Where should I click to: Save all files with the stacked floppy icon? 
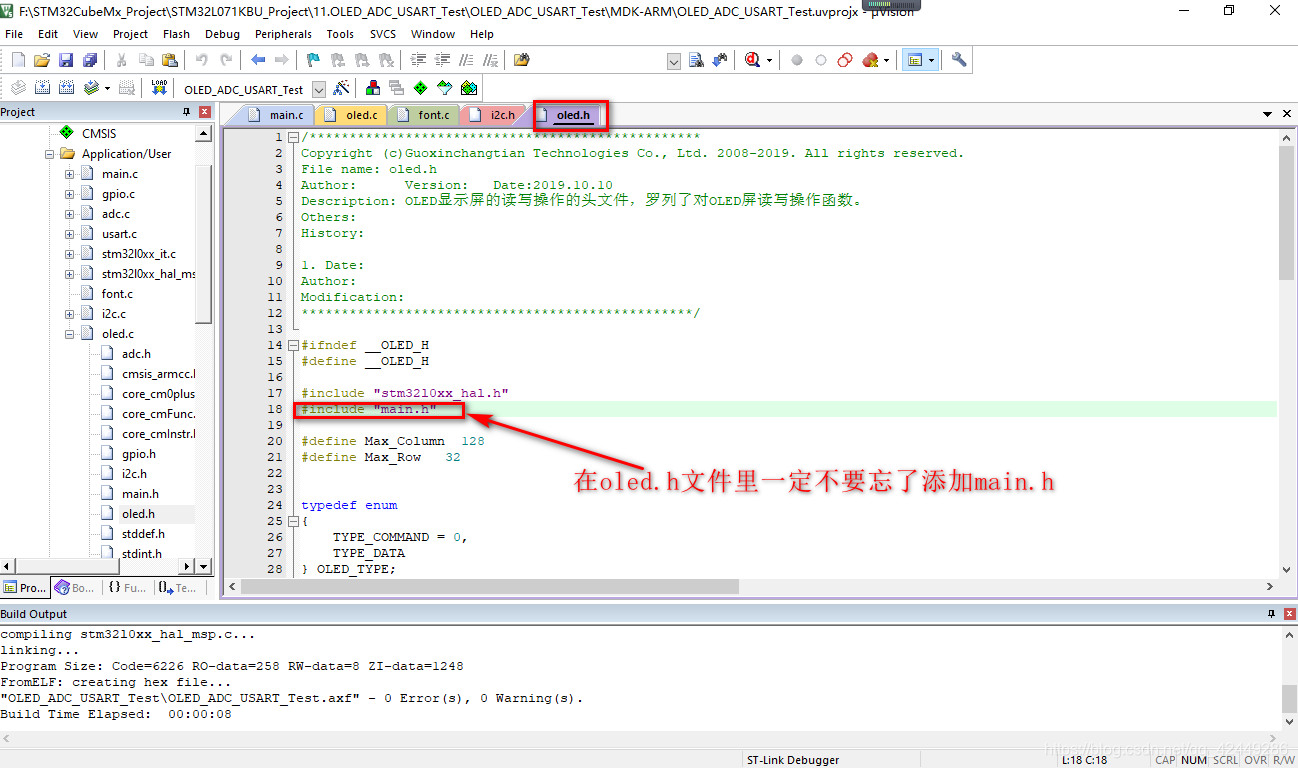coord(90,60)
